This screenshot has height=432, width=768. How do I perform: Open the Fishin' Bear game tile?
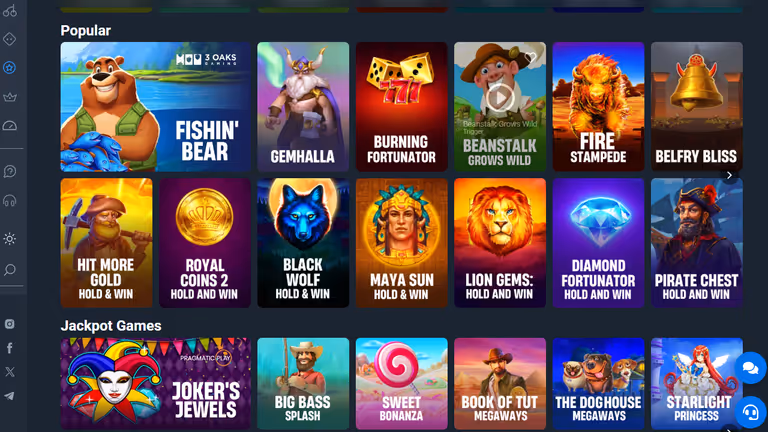pyautogui.click(x=156, y=107)
